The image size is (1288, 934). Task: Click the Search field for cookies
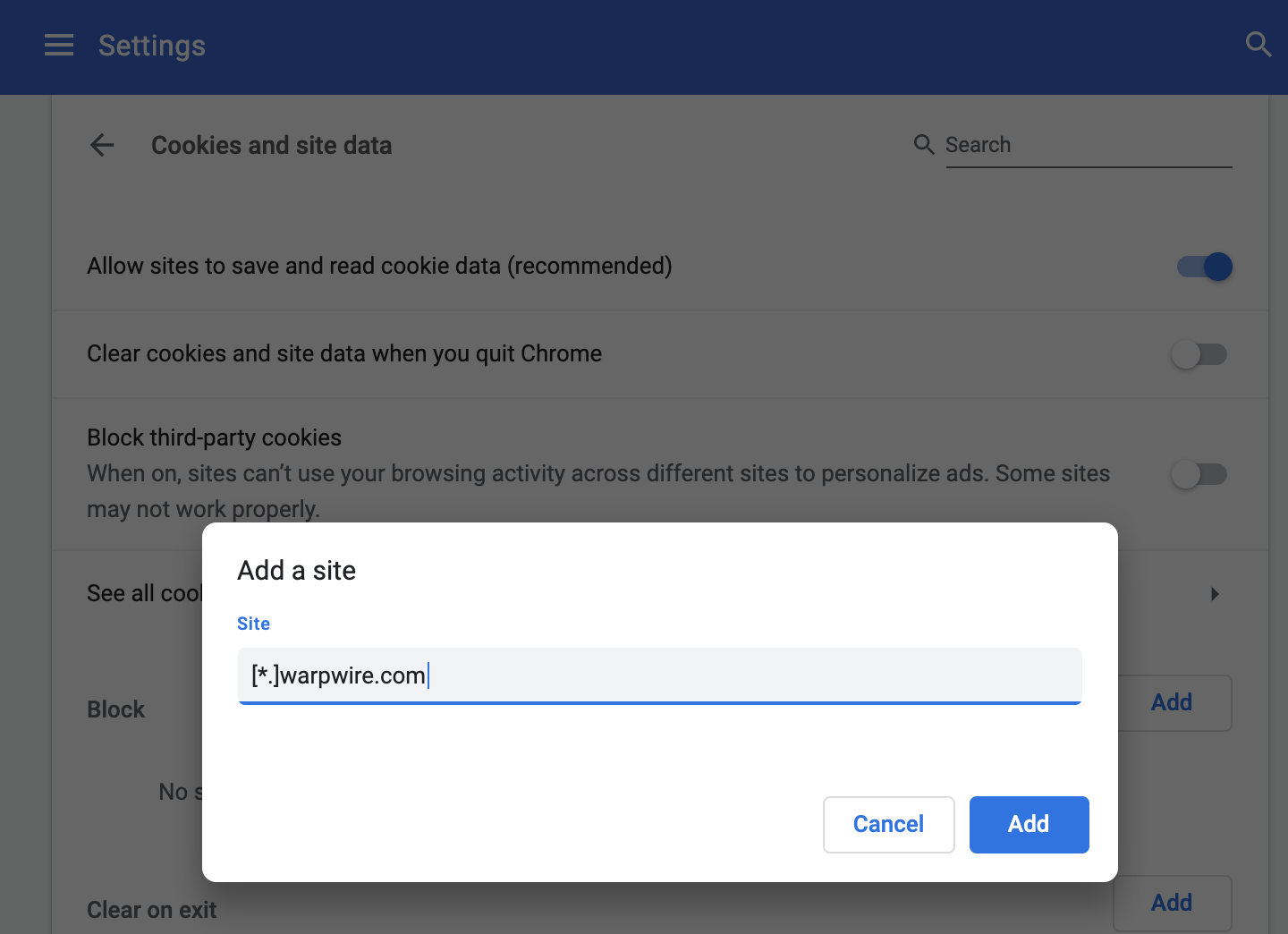pyautogui.click(x=1088, y=146)
